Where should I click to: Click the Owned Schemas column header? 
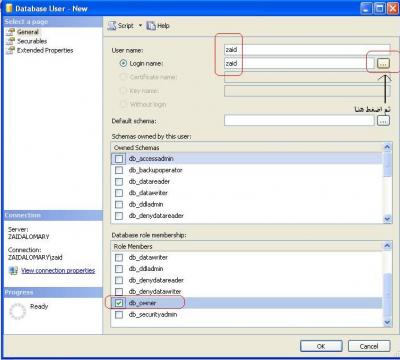click(247, 147)
